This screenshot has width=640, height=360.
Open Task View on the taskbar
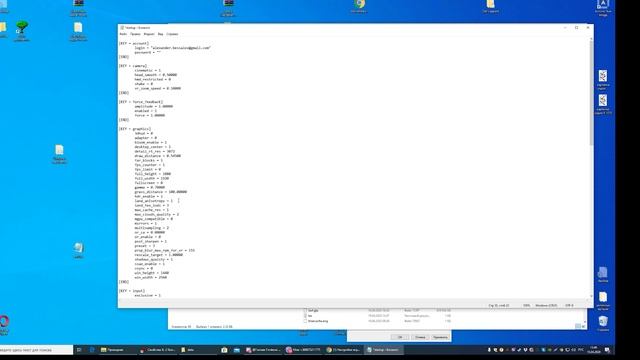click(x=79, y=350)
